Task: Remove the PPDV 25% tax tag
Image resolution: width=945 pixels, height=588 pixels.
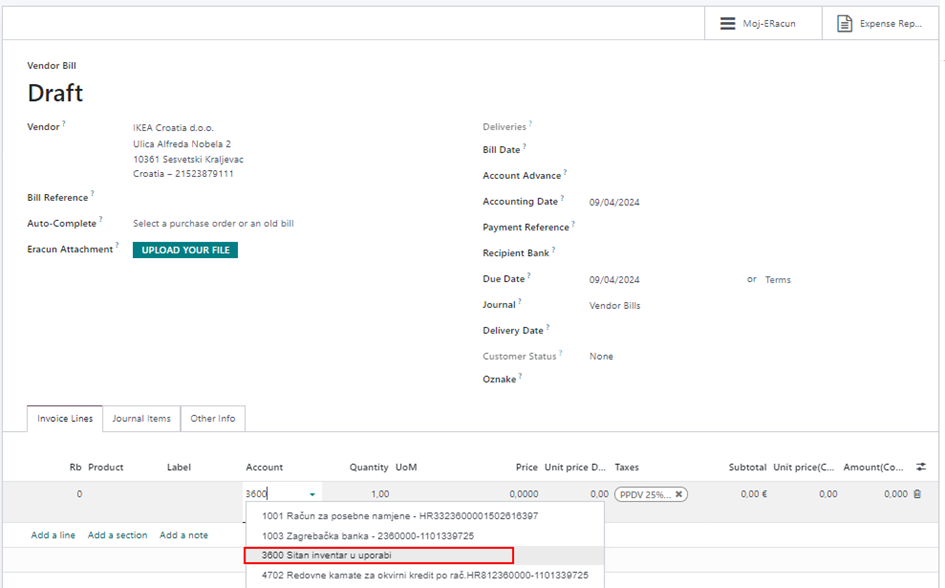Action: [x=679, y=494]
